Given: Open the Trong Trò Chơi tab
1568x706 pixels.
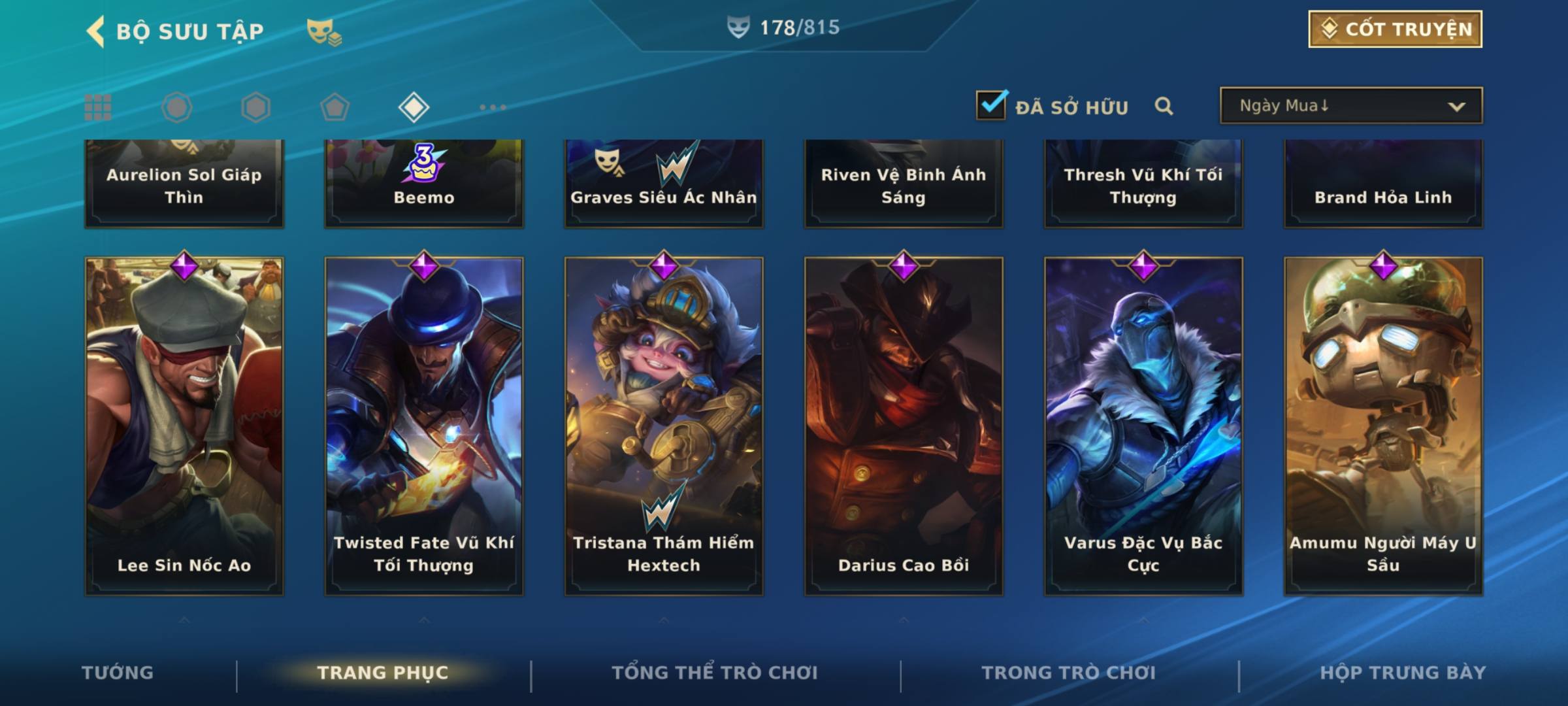Looking at the screenshot, I should pyautogui.click(x=1069, y=673).
